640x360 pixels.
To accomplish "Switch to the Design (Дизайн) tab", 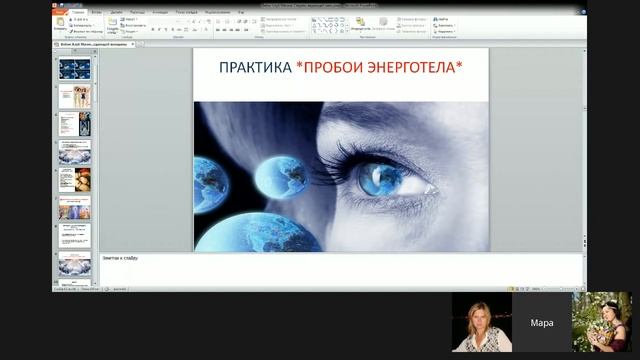I will coord(116,12).
